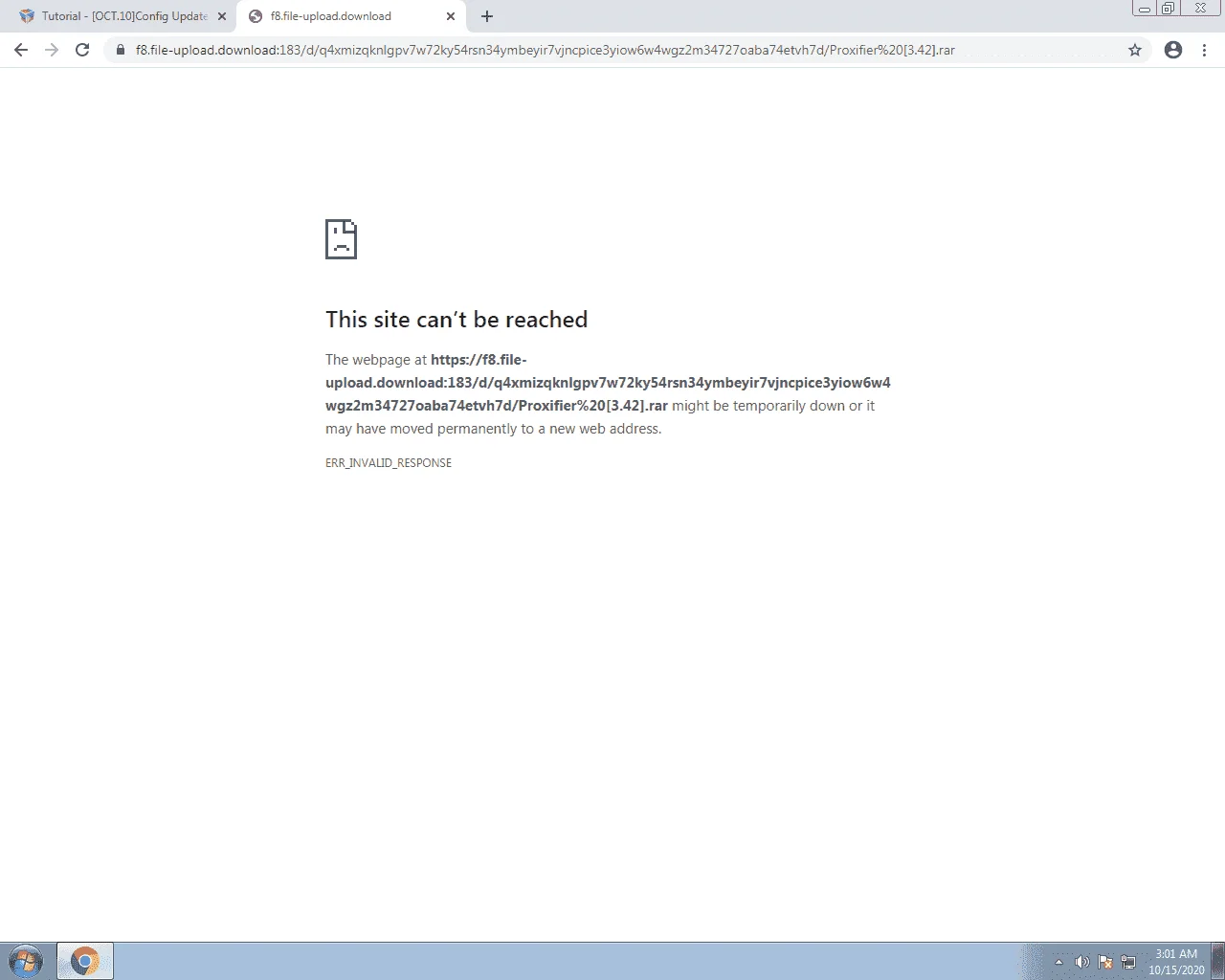The height and width of the screenshot is (980, 1225).
Task: Click the network tray icon
Action: [1128, 962]
